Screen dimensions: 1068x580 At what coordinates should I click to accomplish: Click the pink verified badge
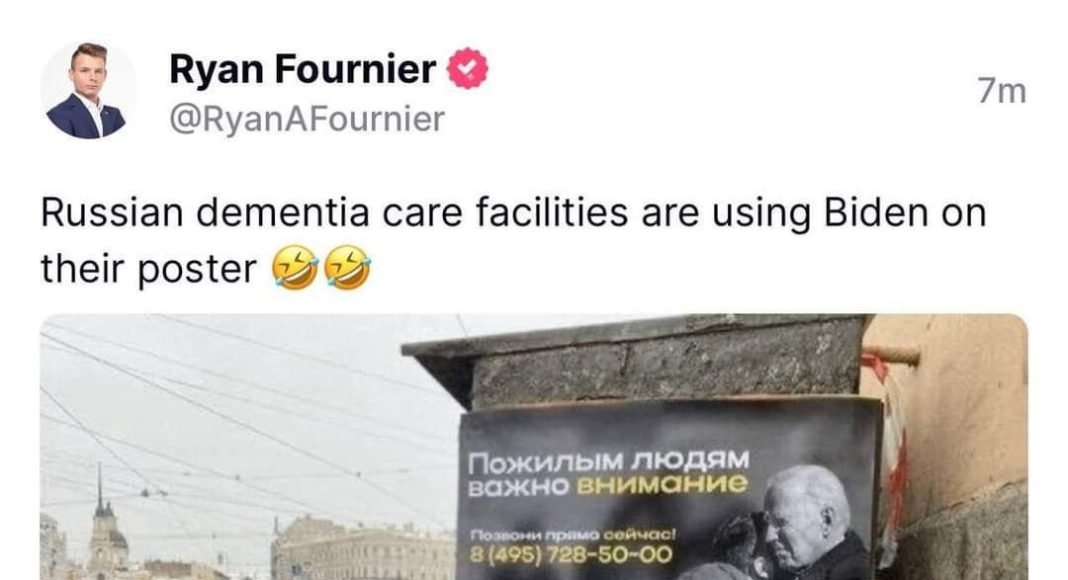coord(467,68)
